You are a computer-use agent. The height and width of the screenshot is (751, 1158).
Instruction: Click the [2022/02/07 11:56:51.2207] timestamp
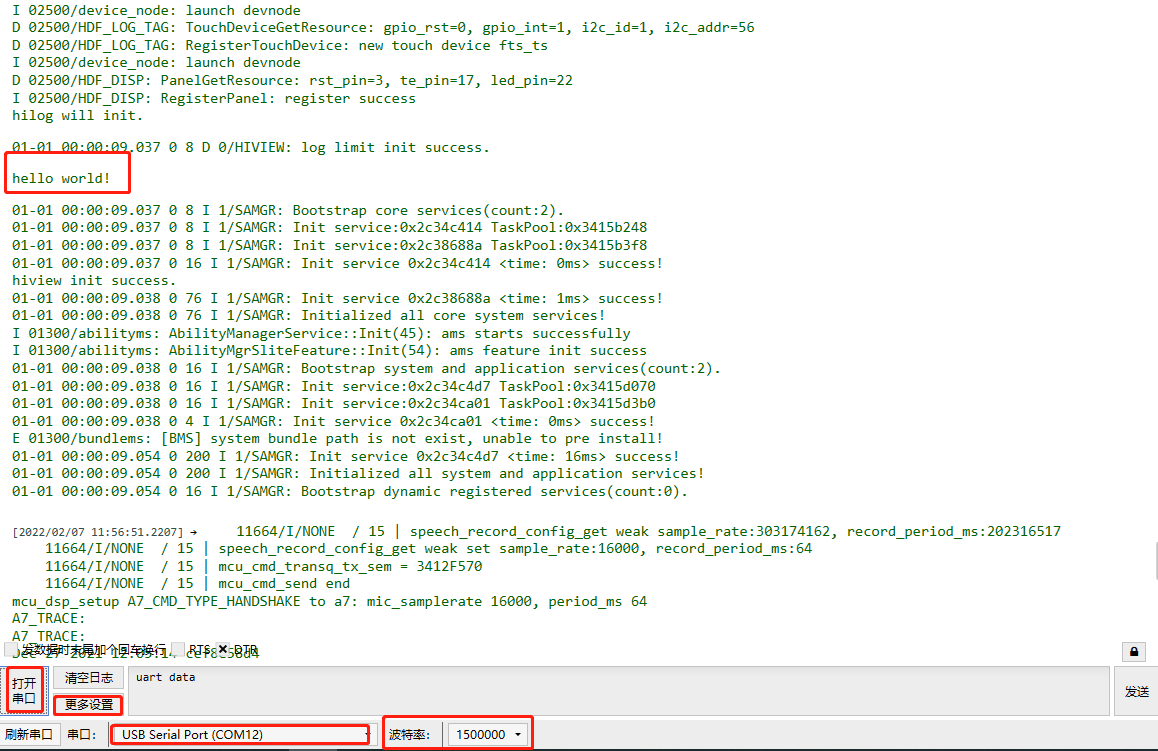point(97,532)
